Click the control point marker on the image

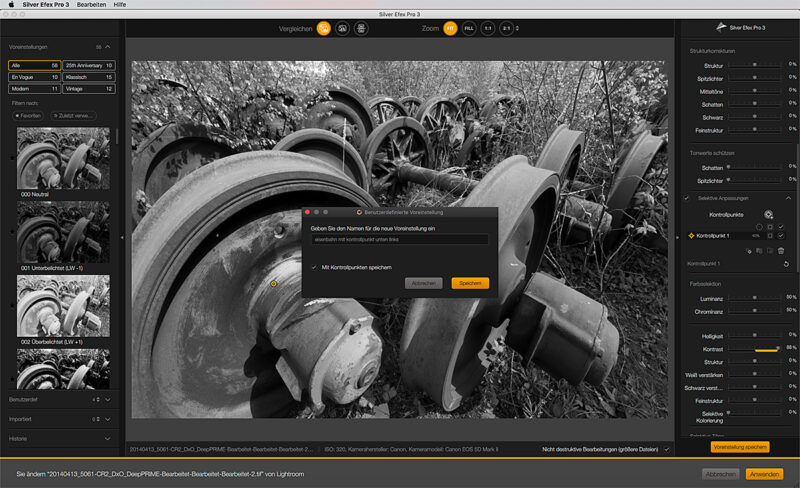pyautogui.click(x=273, y=283)
